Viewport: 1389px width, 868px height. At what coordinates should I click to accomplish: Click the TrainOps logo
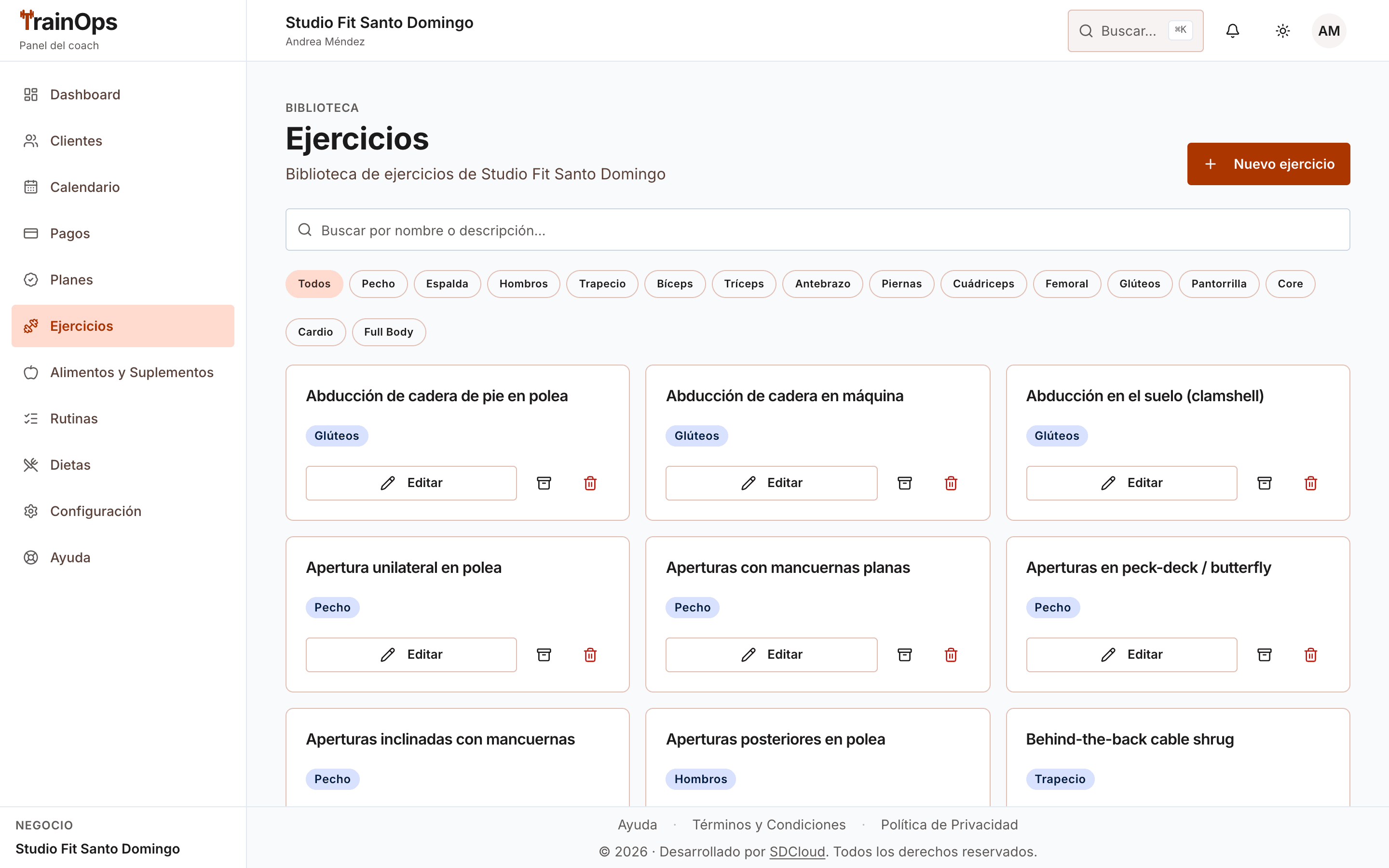tap(68, 22)
